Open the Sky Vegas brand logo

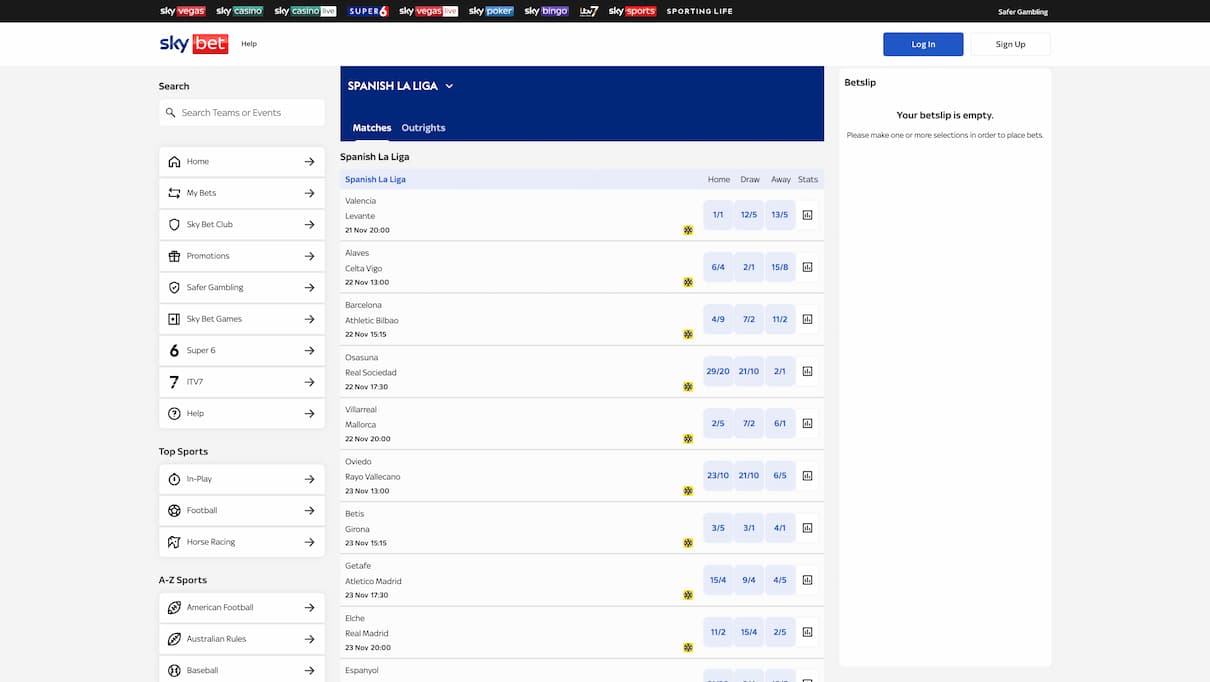[182, 11]
